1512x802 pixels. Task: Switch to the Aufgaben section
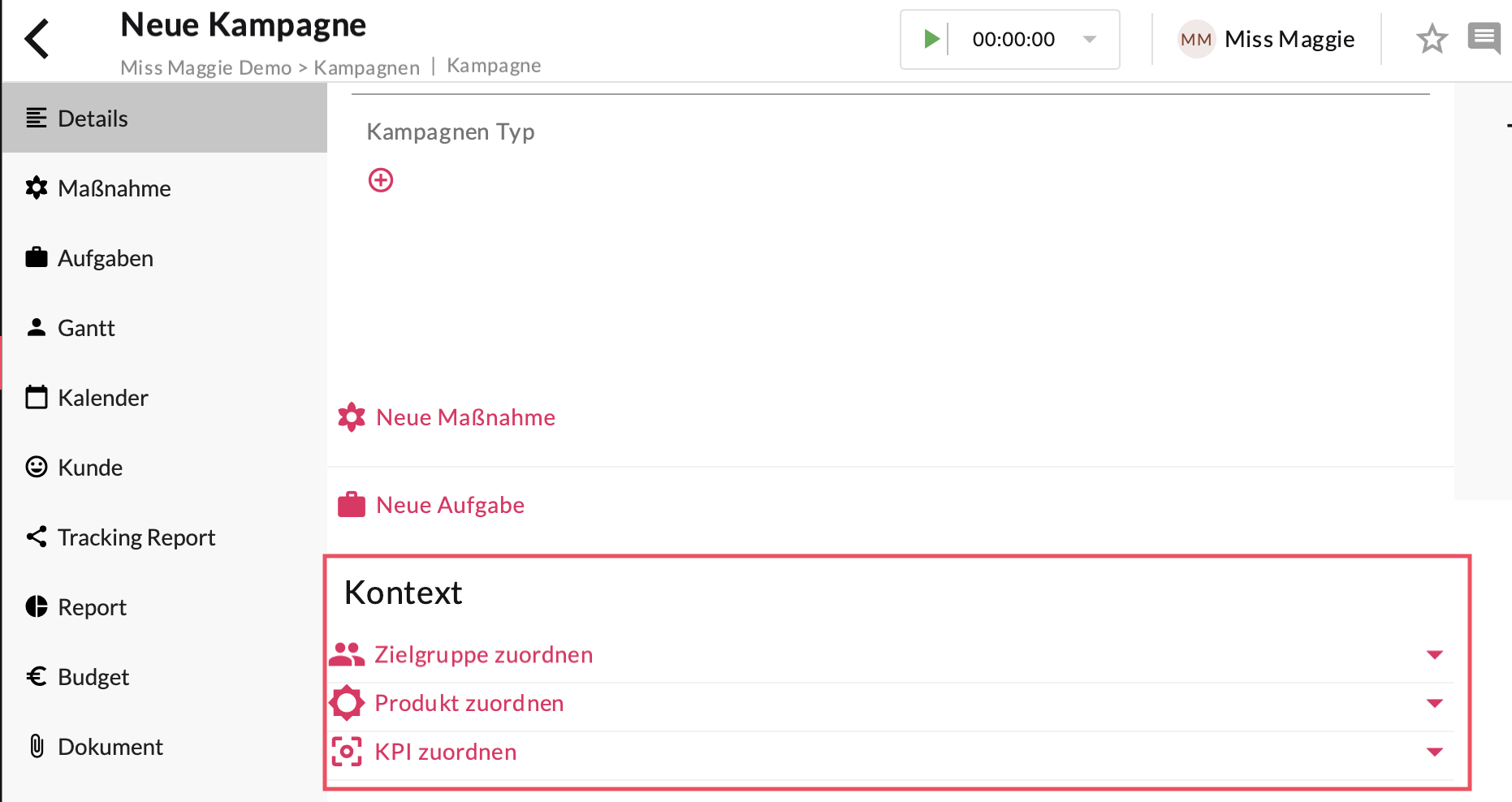105,258
